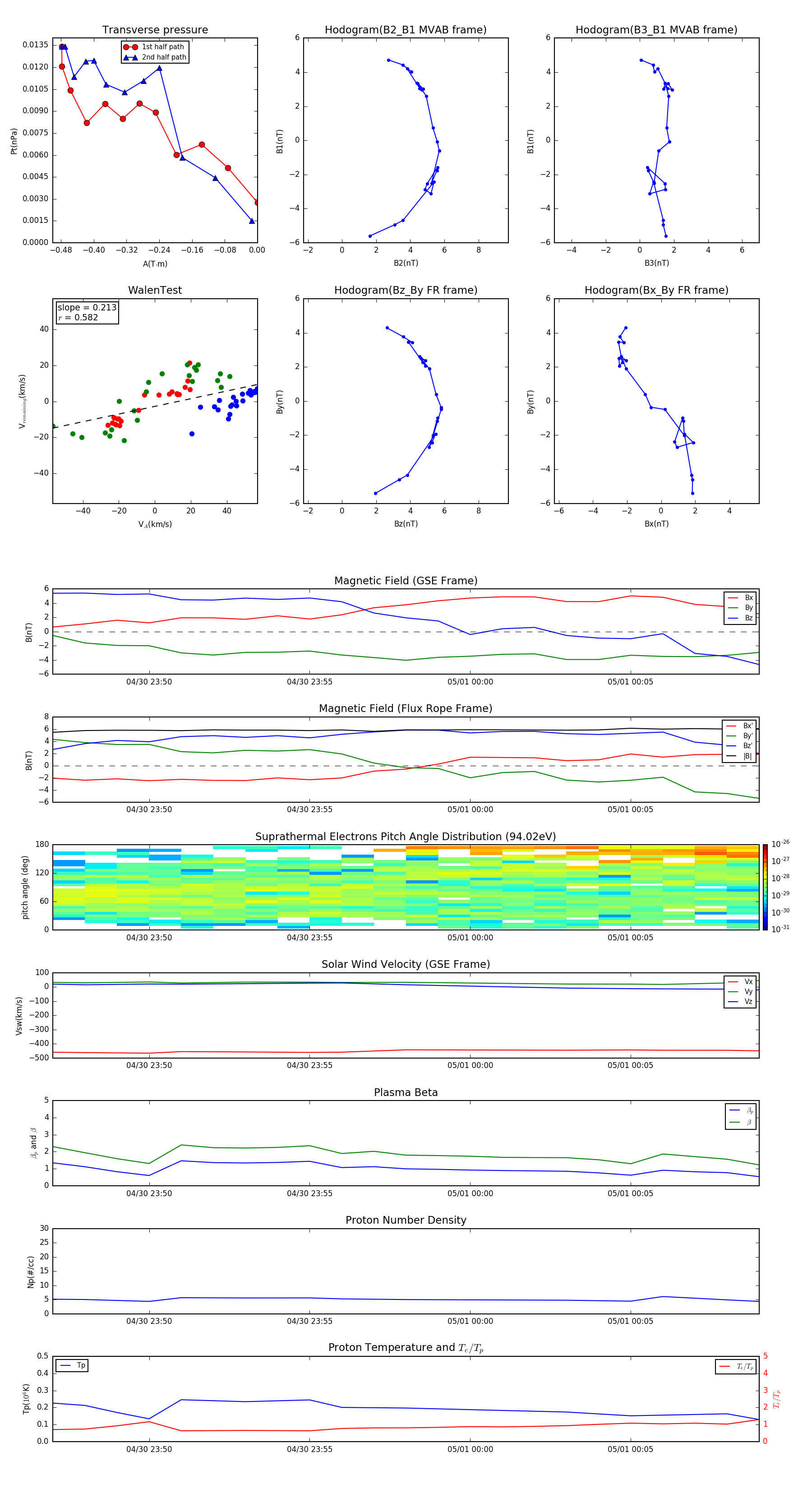Click the Bx' legend entry in flux rope plot
This screenshot has height=1489, width=812.
click(x=740, y=726)
